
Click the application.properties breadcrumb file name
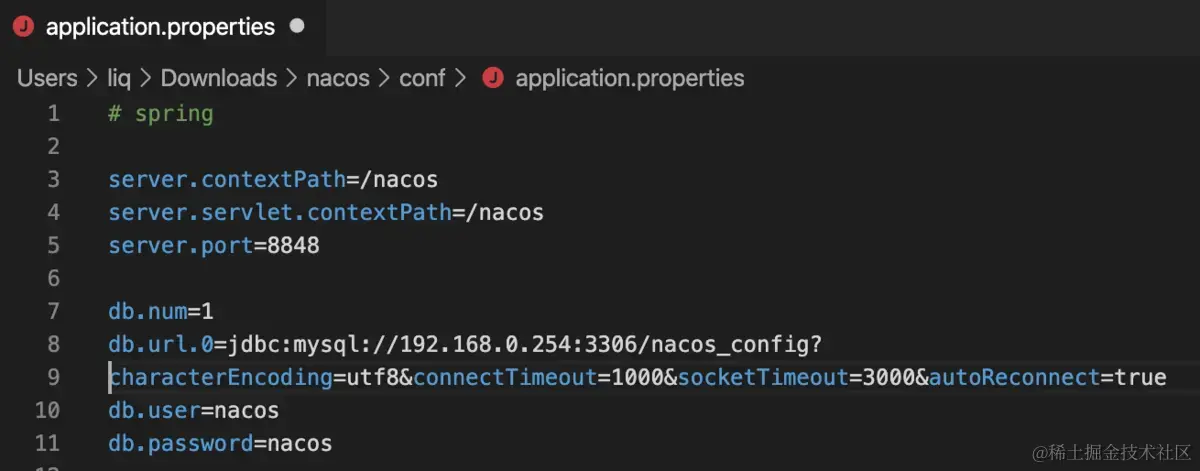coord(630,78)
